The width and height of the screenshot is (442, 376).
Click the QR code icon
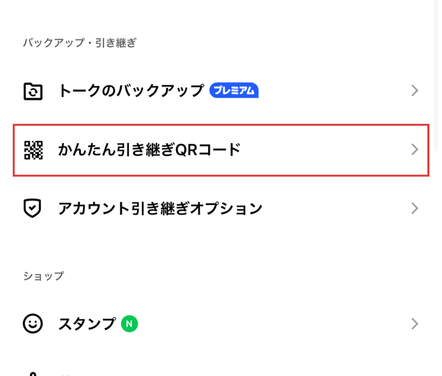33,150
